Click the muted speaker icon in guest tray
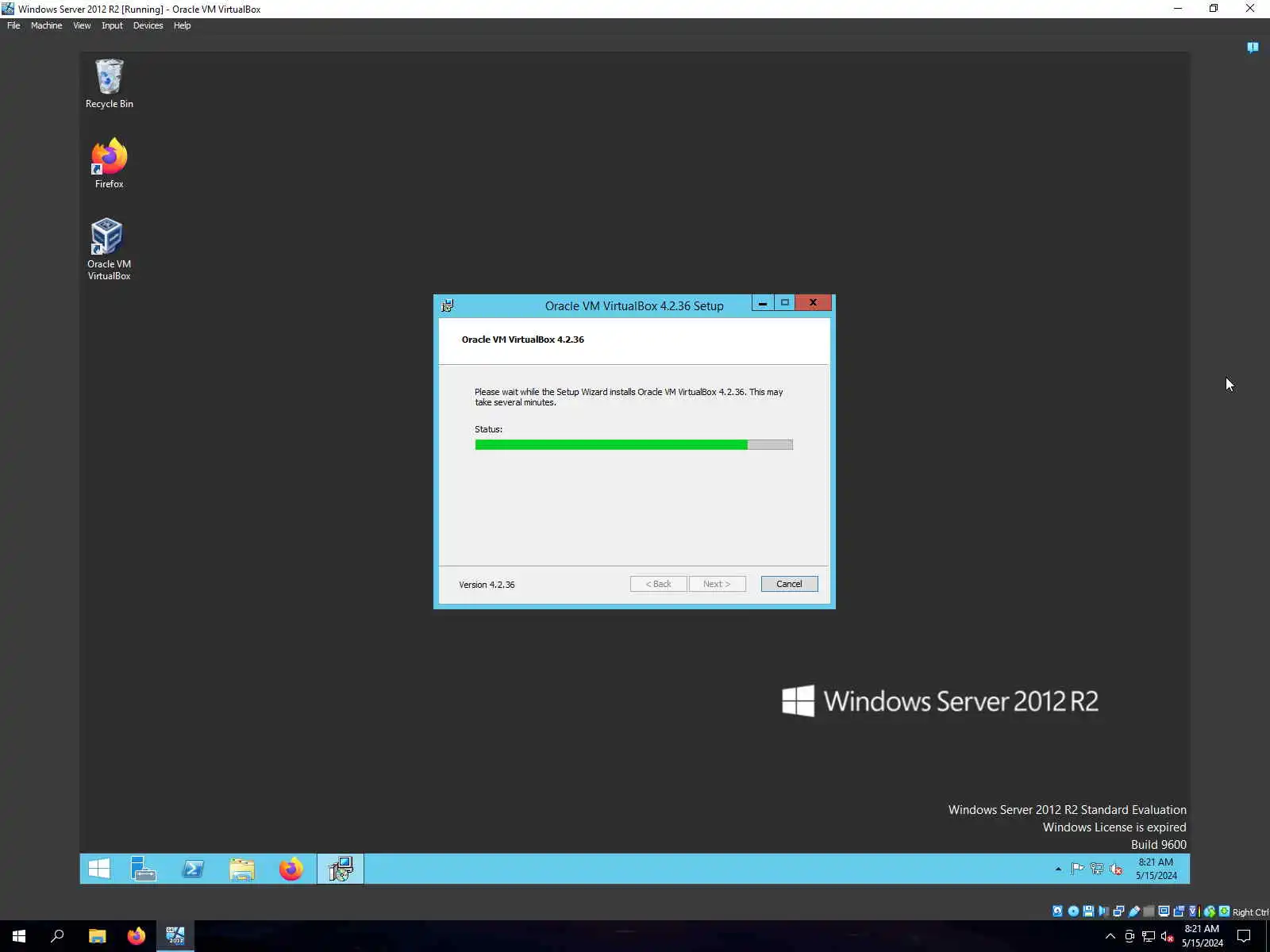Image resolution: width=1270 pixels, height=952 pixels. click(1116, 869)
